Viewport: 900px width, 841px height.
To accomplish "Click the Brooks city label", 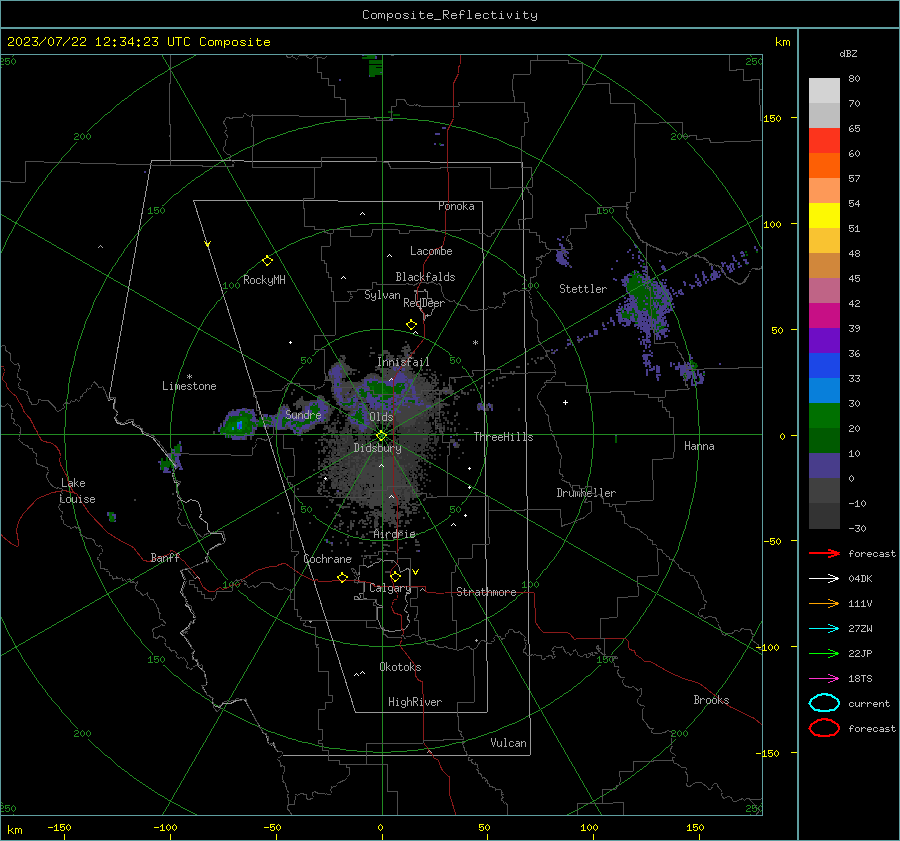I will click(711, 700).
